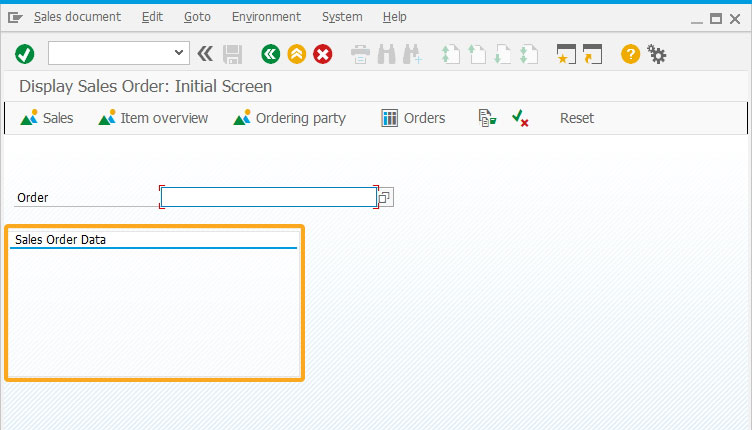This screenshot has height=430, width=752.
Task: Go to Next Page icon
Action: 503,54
